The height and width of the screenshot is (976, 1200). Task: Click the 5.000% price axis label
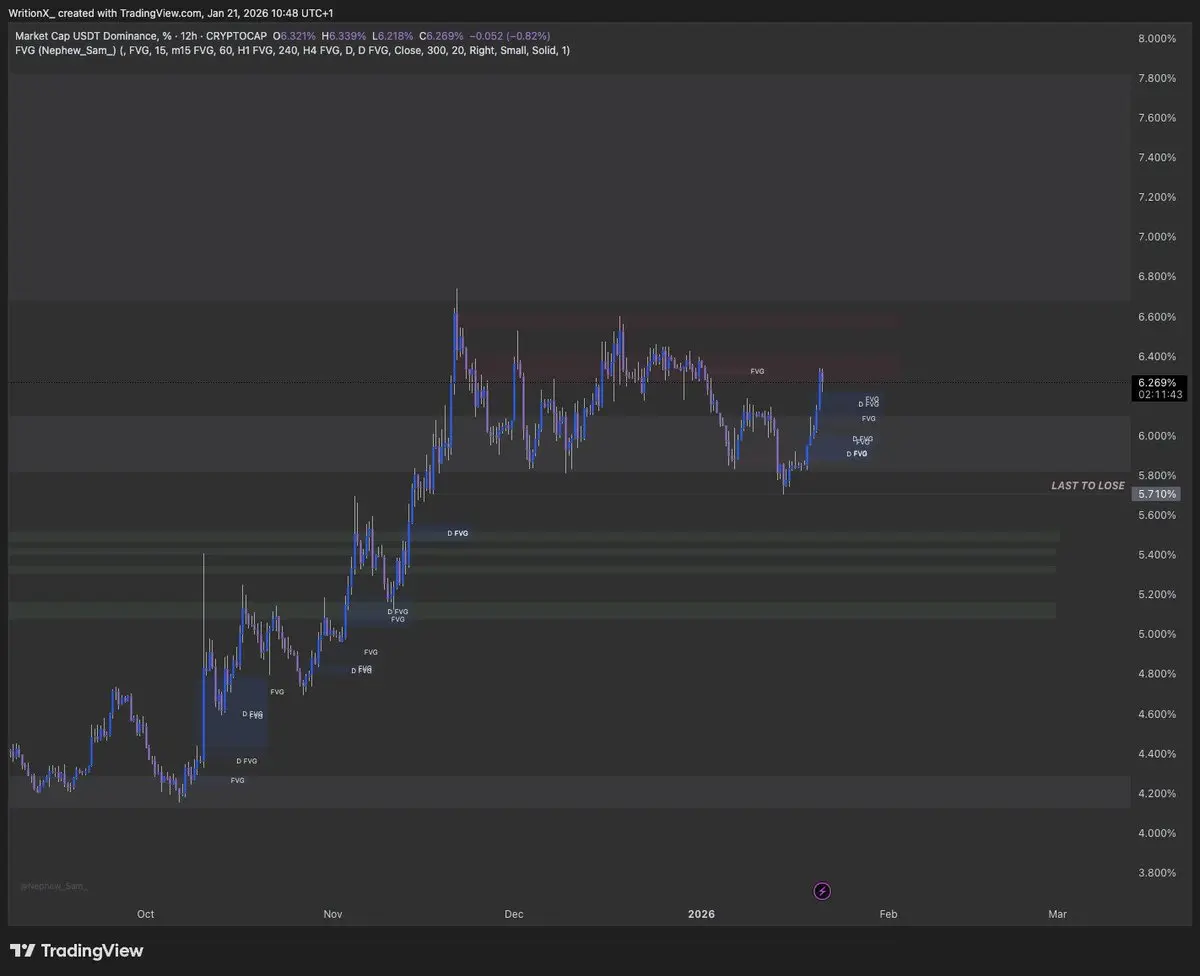(1157, 634)
